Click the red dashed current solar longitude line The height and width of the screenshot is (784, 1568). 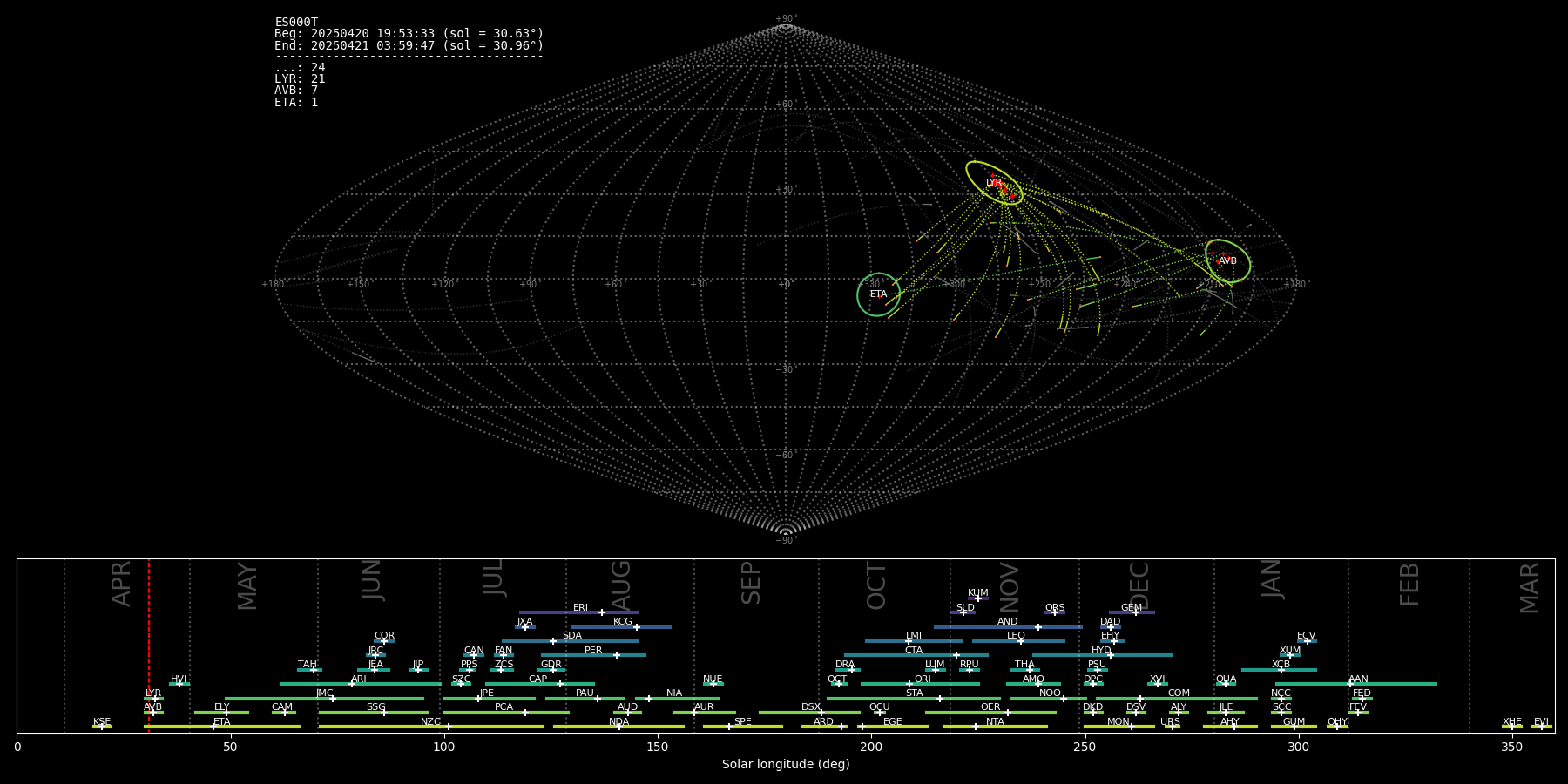point(149,645)
